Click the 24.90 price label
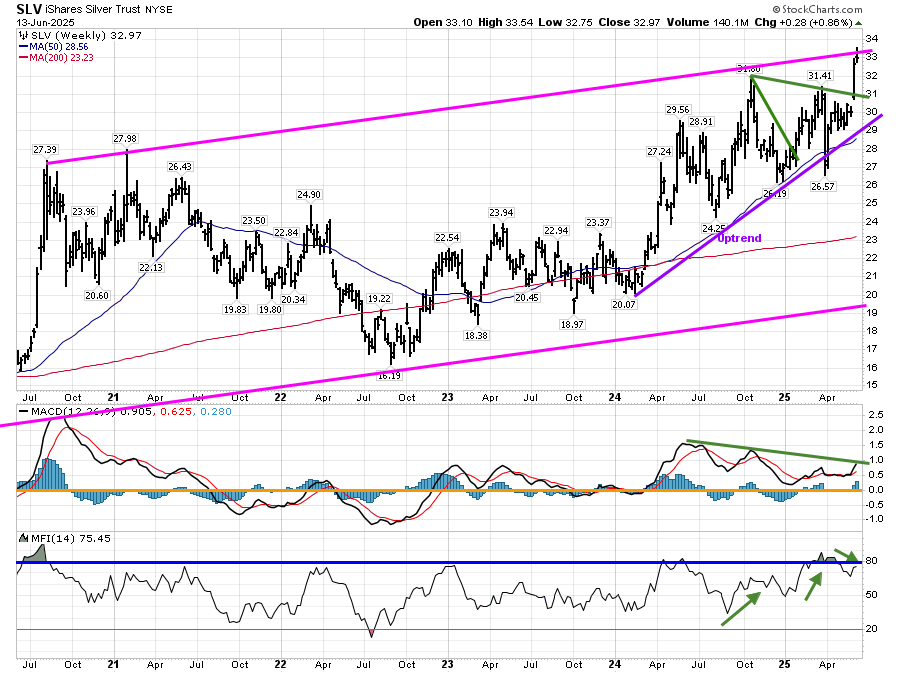 click(309, 194)
